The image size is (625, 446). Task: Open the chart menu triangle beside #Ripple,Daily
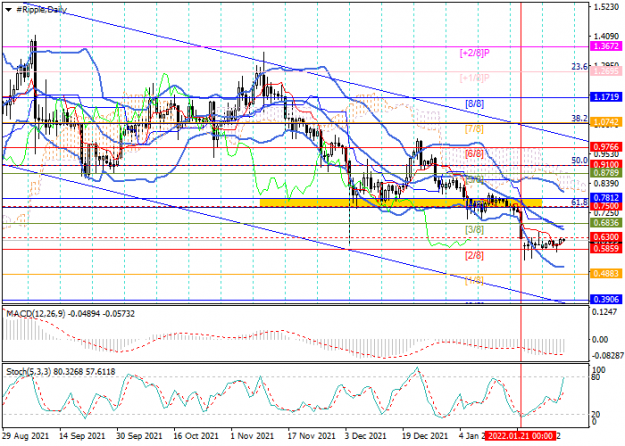pos(8,10)
